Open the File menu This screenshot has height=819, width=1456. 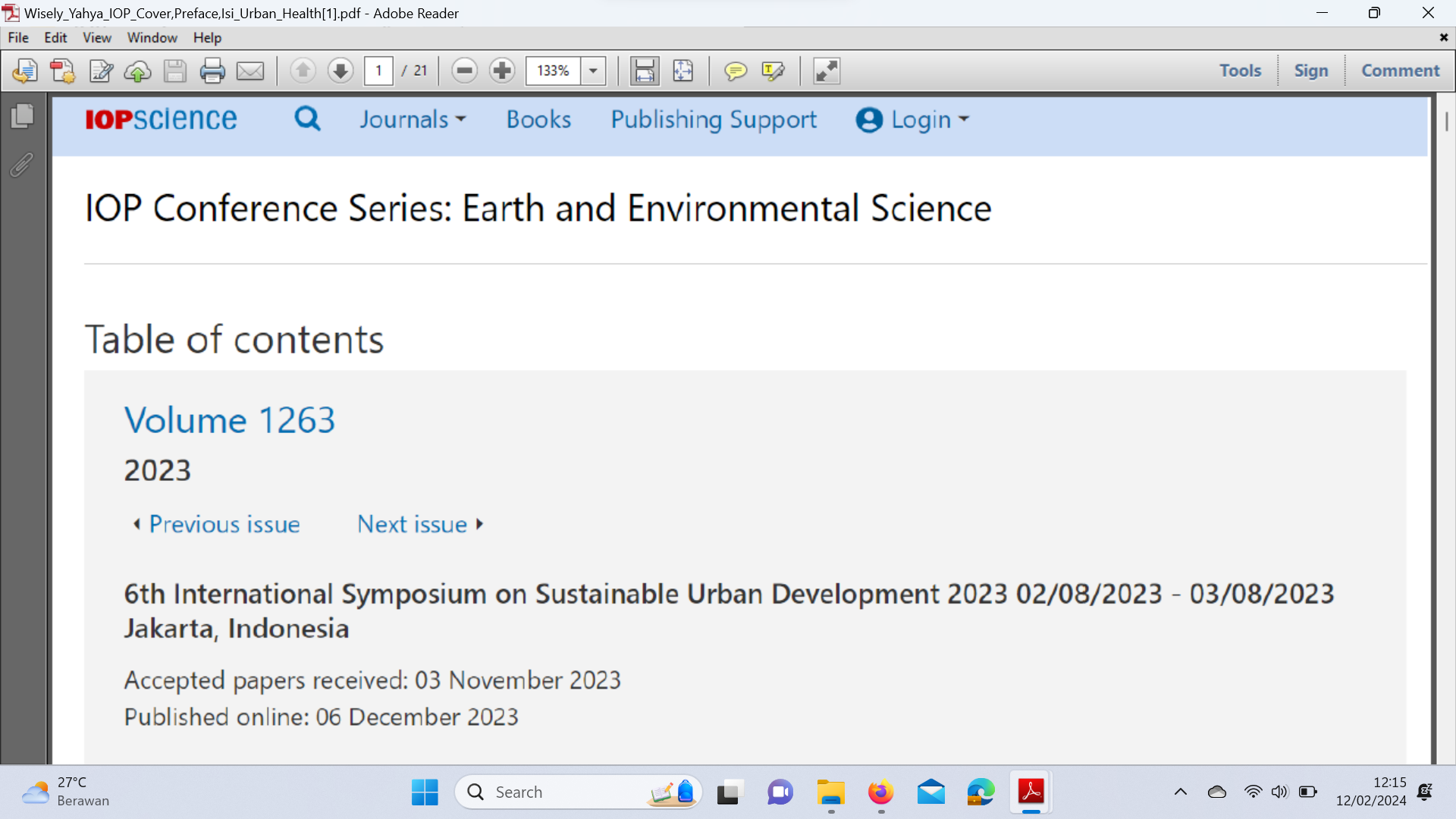pyautogui.click(x=18, y=37)
